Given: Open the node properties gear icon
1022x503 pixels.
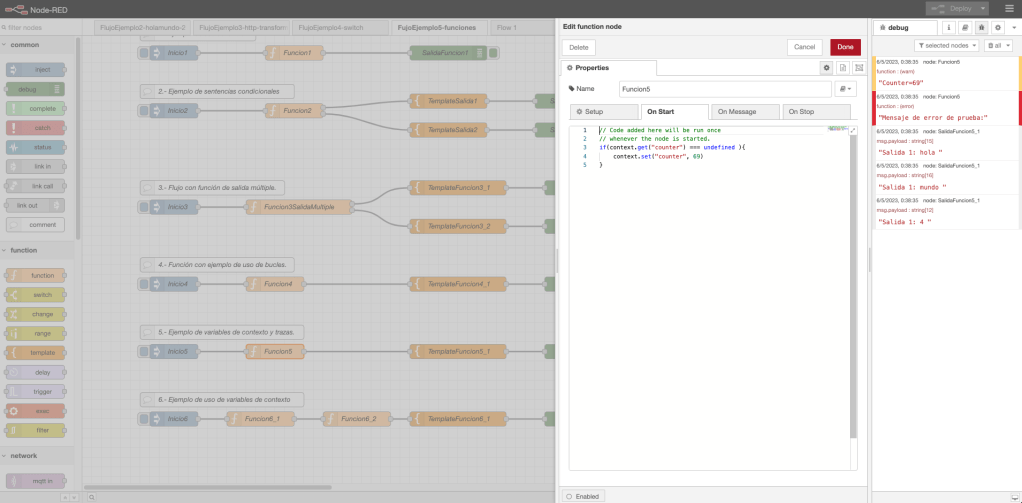Looking at the screenshot, I should click(826, 68).
